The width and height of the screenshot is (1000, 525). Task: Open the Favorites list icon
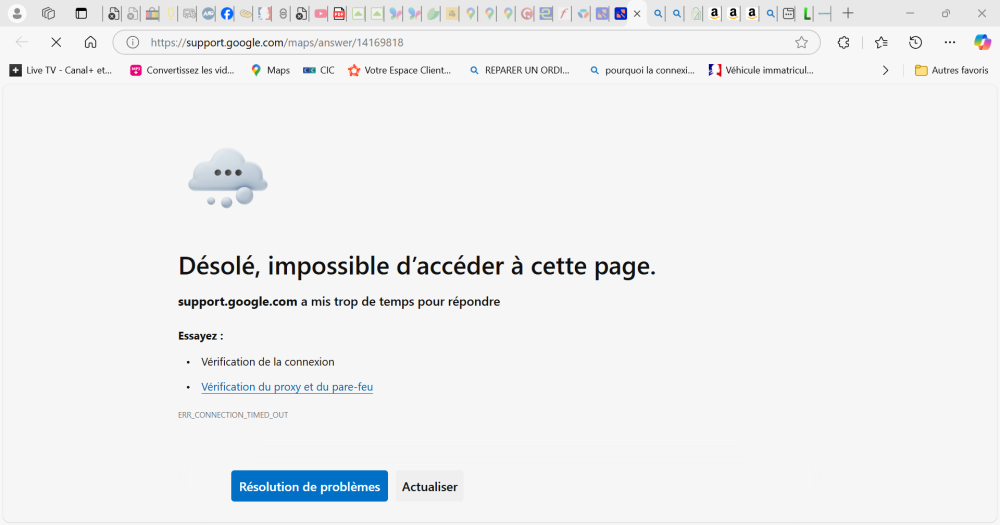click(x=881, y=42)
